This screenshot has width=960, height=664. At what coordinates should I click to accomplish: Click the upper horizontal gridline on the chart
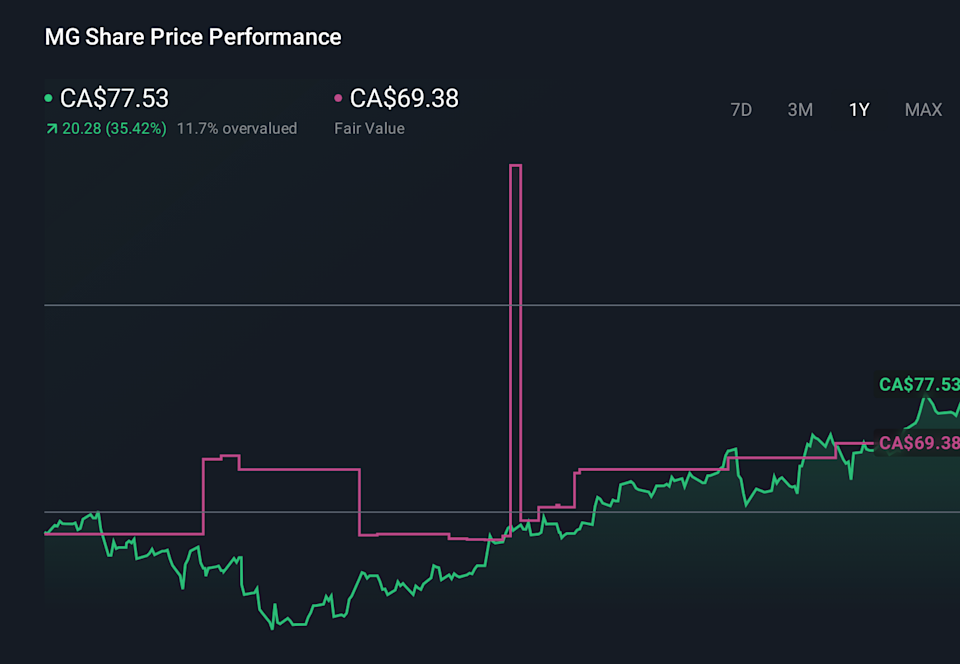click(x=300, y=304)
